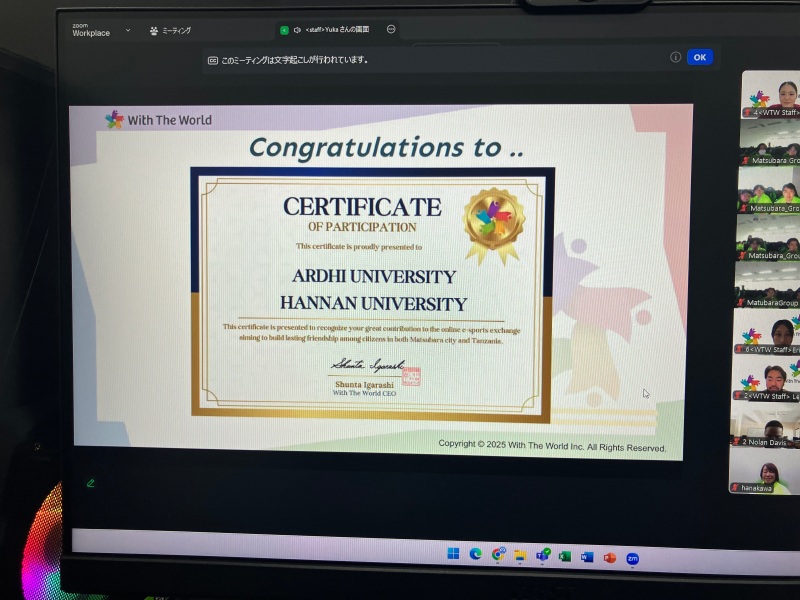Open the Windows Start menu
The width and height of the screenshot is (800, 600).
[453, 554]
